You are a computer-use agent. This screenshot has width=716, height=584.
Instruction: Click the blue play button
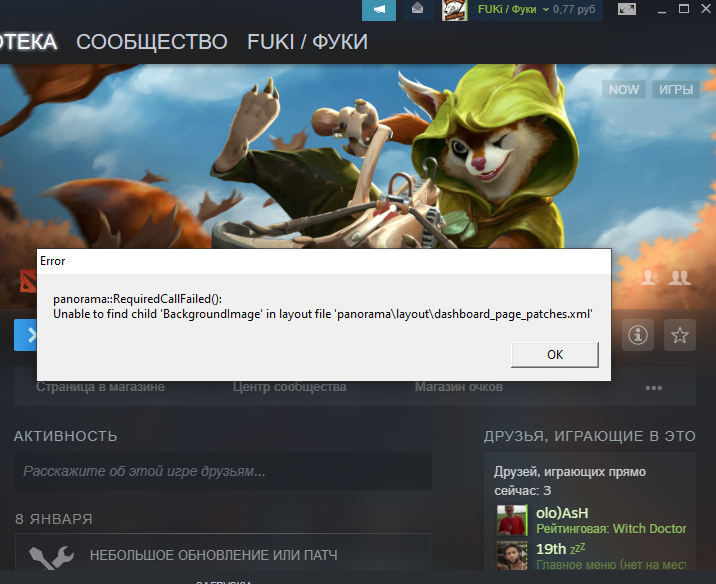pyautogui.click(x=26, y=335)
